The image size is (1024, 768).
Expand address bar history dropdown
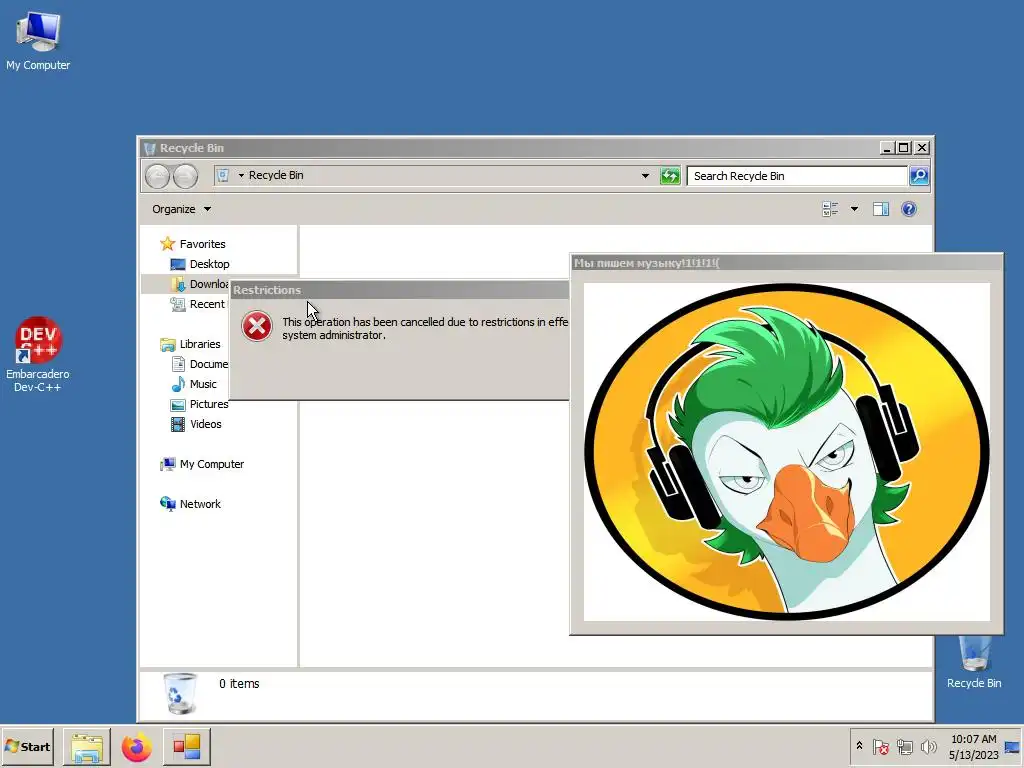pos(645,176)
